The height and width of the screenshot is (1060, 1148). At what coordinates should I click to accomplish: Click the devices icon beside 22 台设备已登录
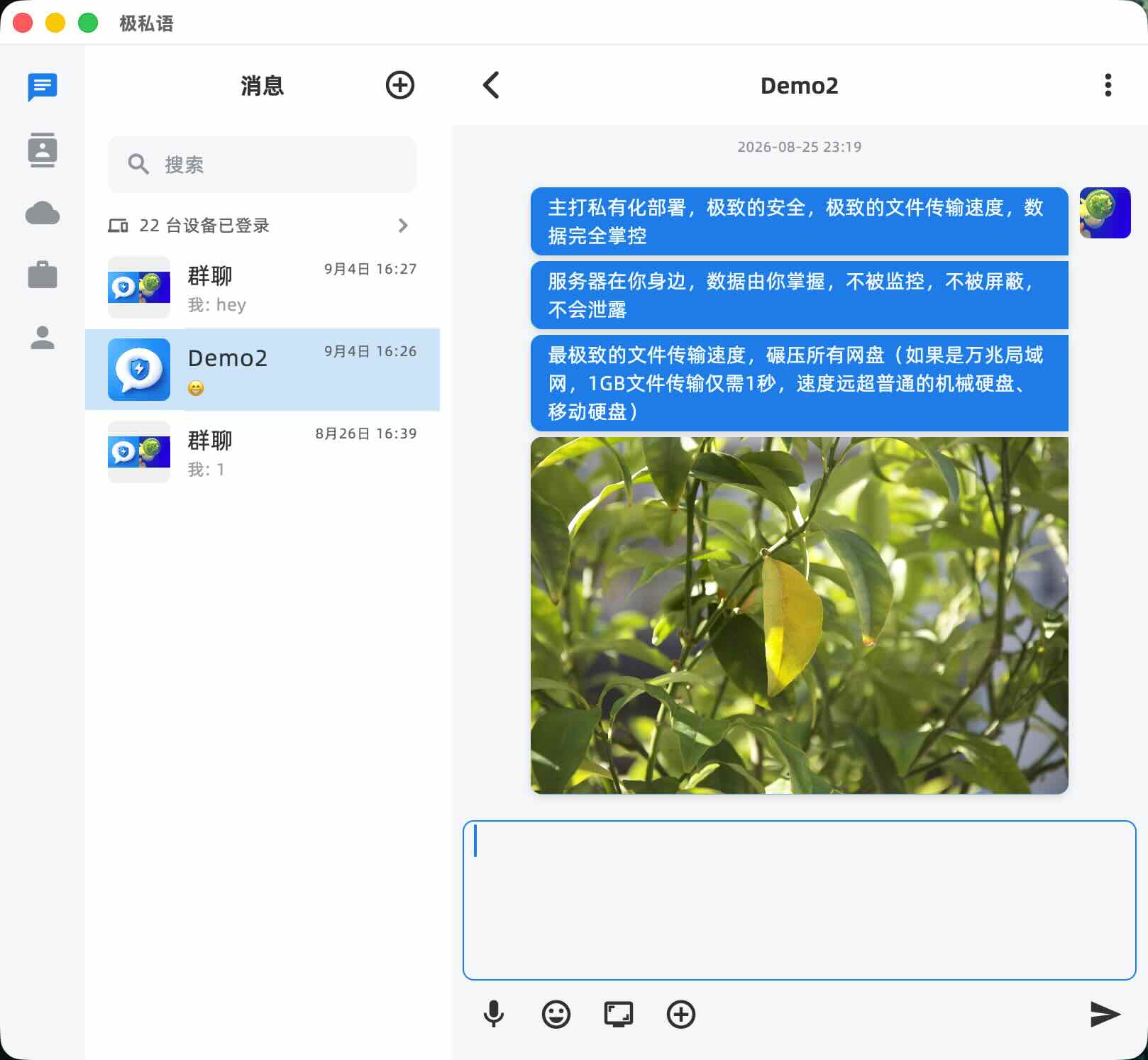pyautogui.click(x=118, y=226)
